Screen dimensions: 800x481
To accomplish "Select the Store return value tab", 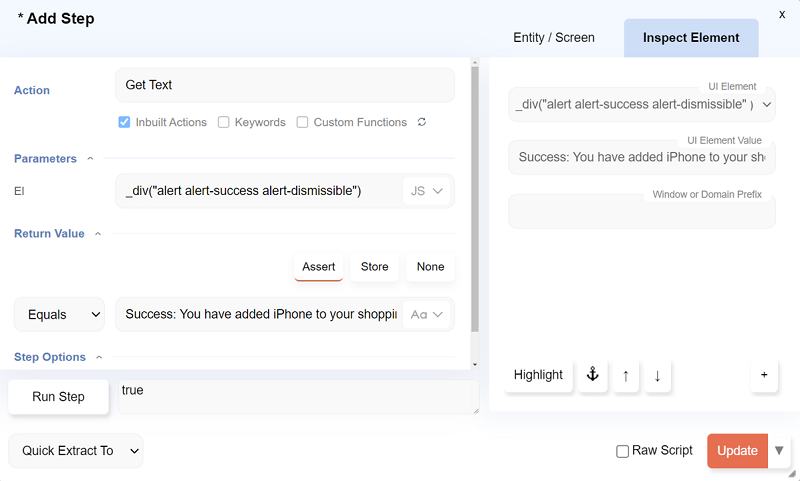I will point(375,267).
